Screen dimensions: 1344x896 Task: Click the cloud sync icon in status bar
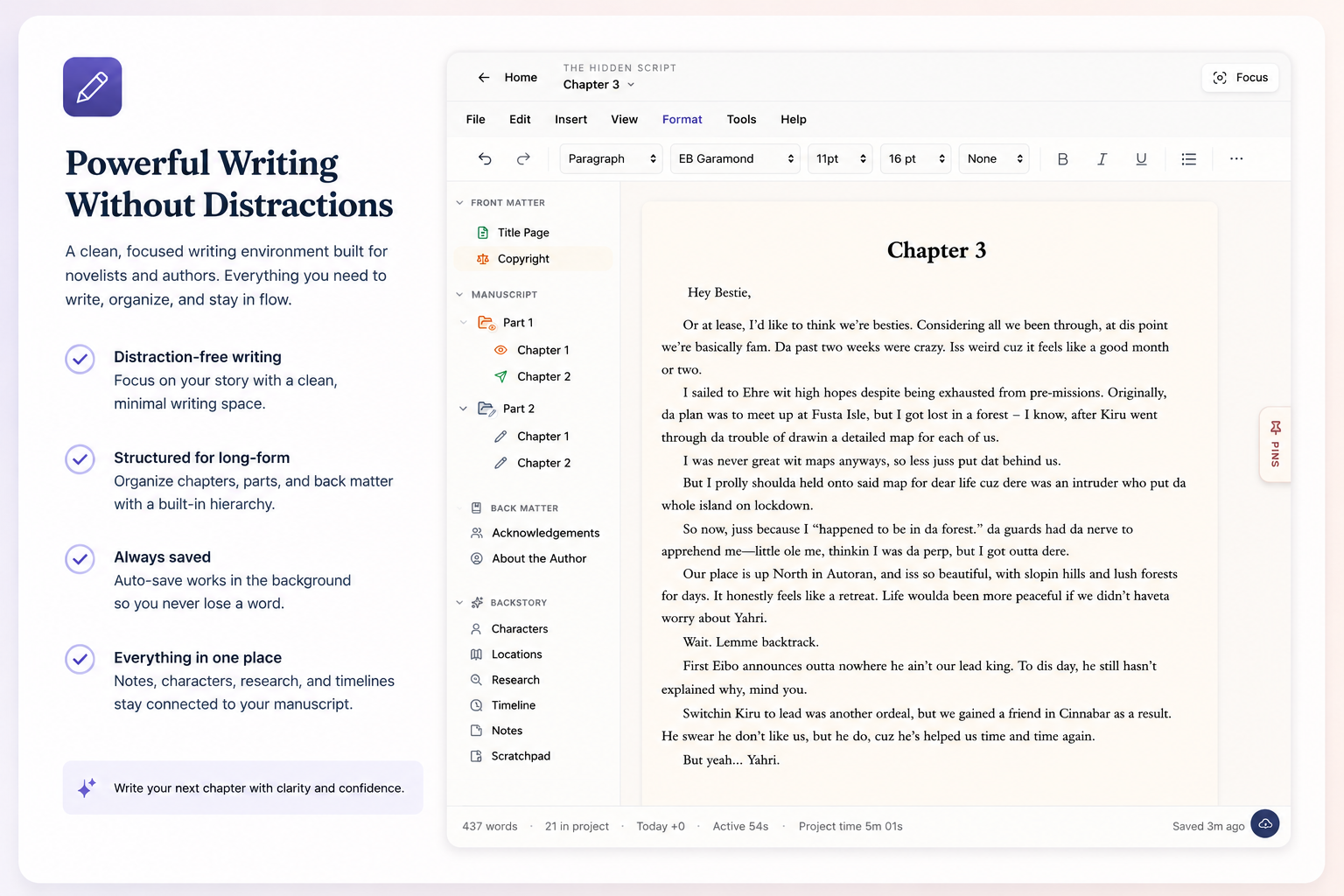click(1265, 823)
